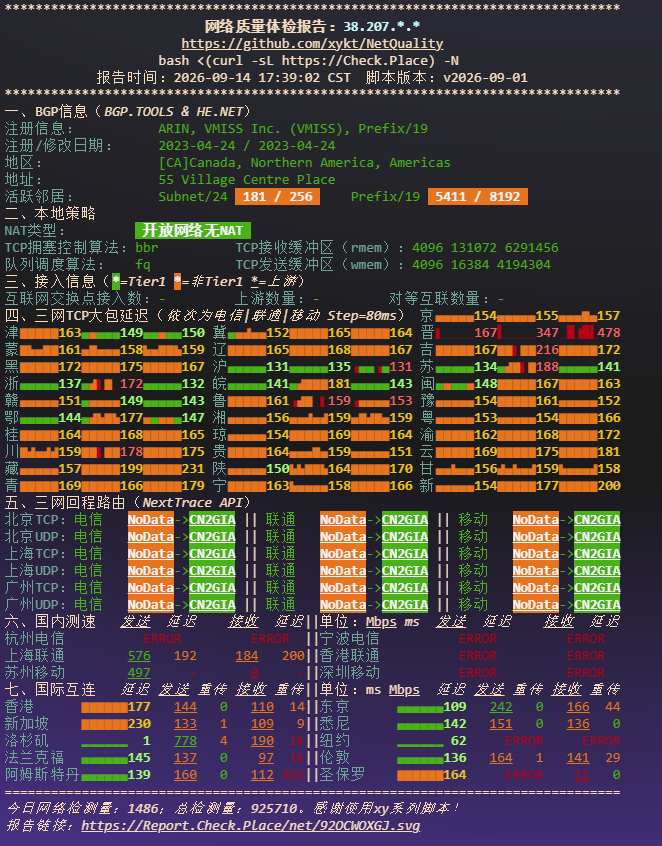Select the queue scheduler value fq
The image size is (662, 846).
(143, 264)
